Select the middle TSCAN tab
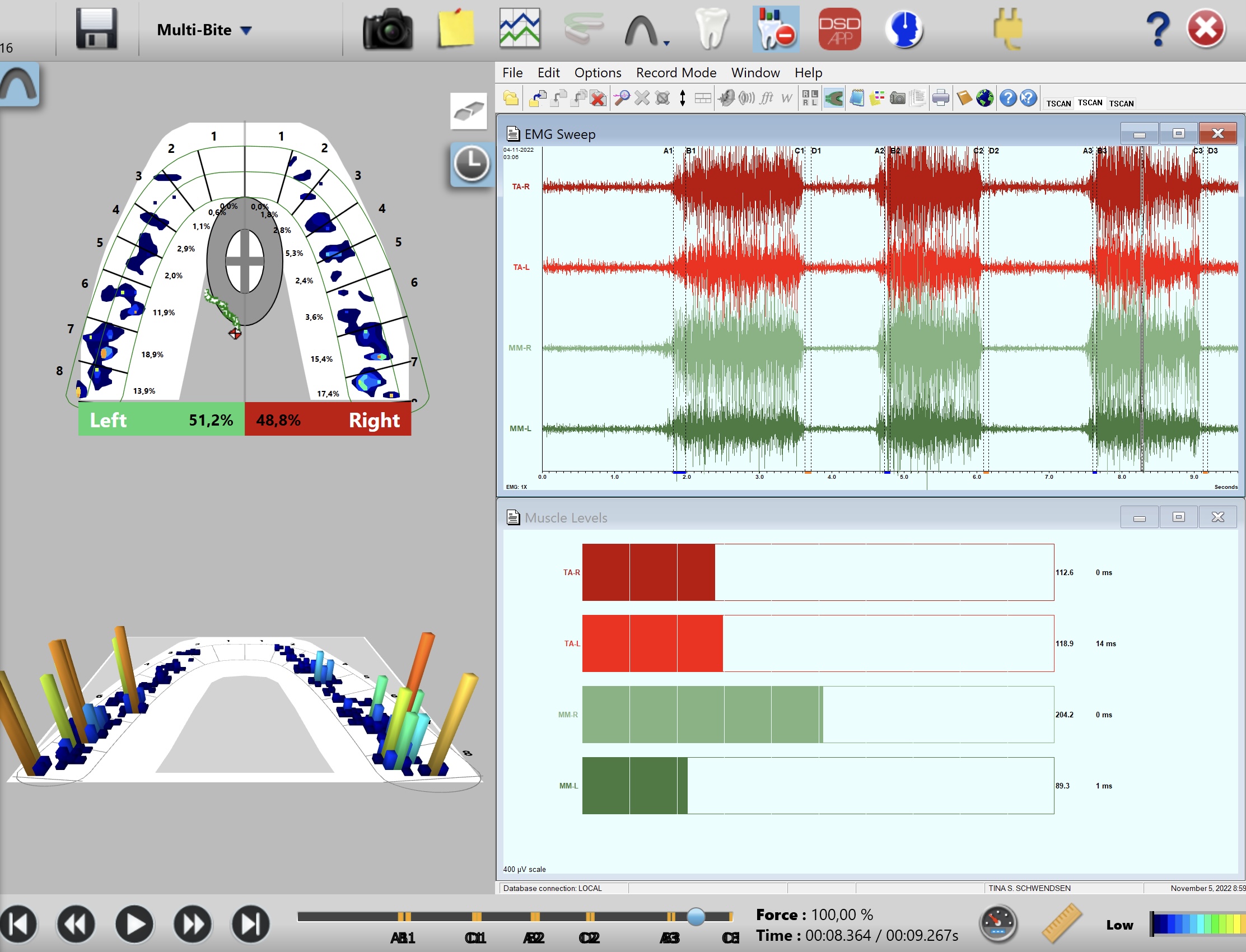Image resolution: width=1246 pixels, height=952 pixels. pyautogui.click(x=1090, y=102)
